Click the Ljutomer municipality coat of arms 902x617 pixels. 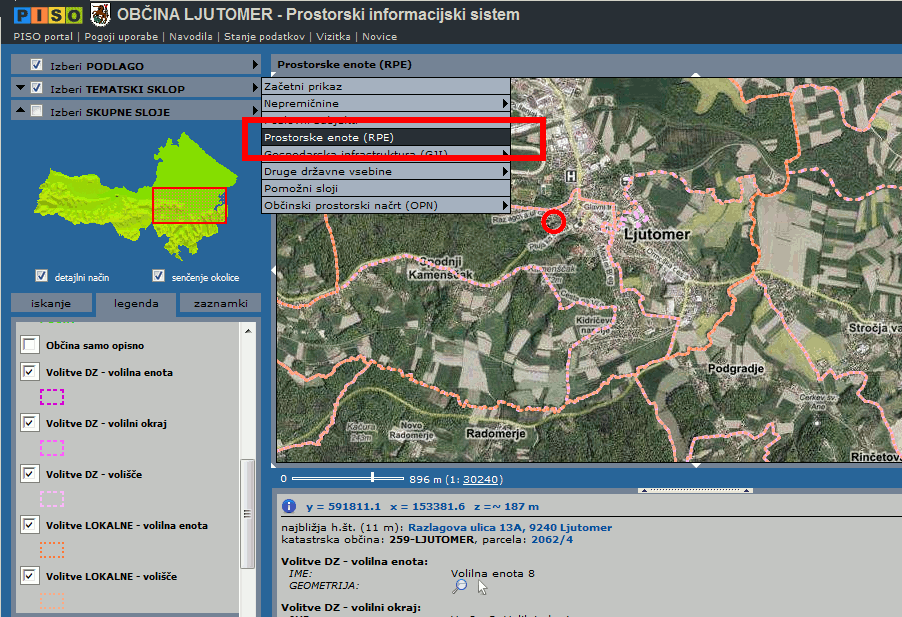100,14
